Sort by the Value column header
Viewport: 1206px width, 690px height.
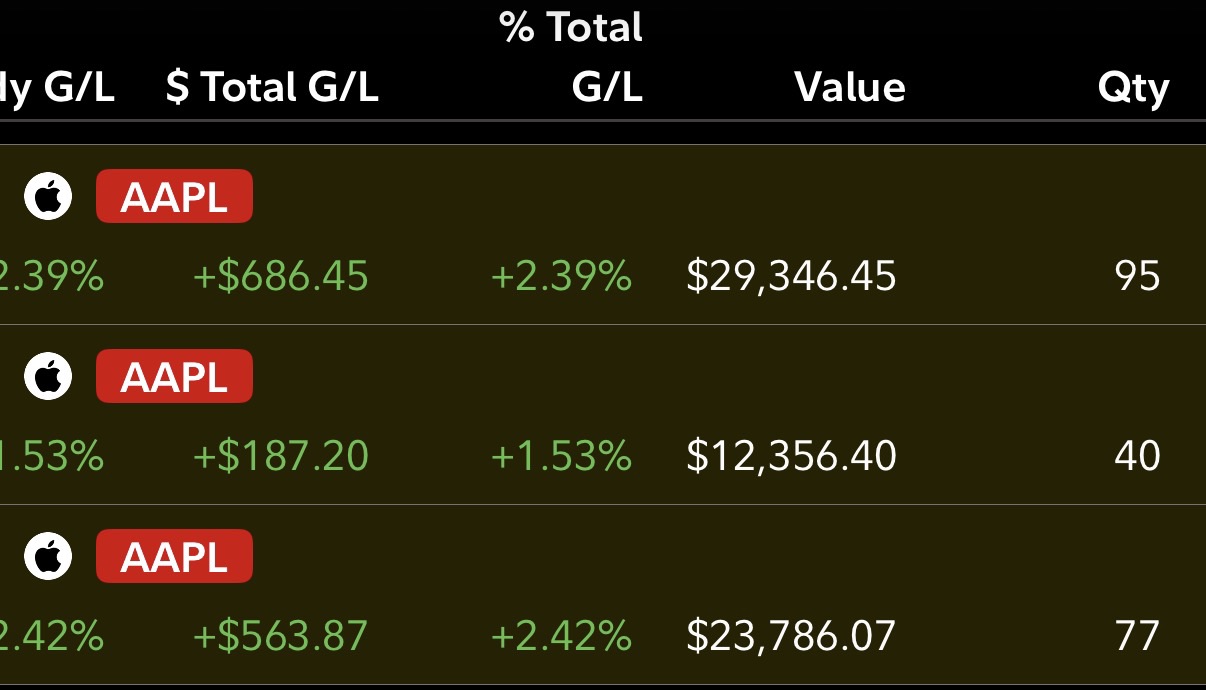(x=850, y=88)
